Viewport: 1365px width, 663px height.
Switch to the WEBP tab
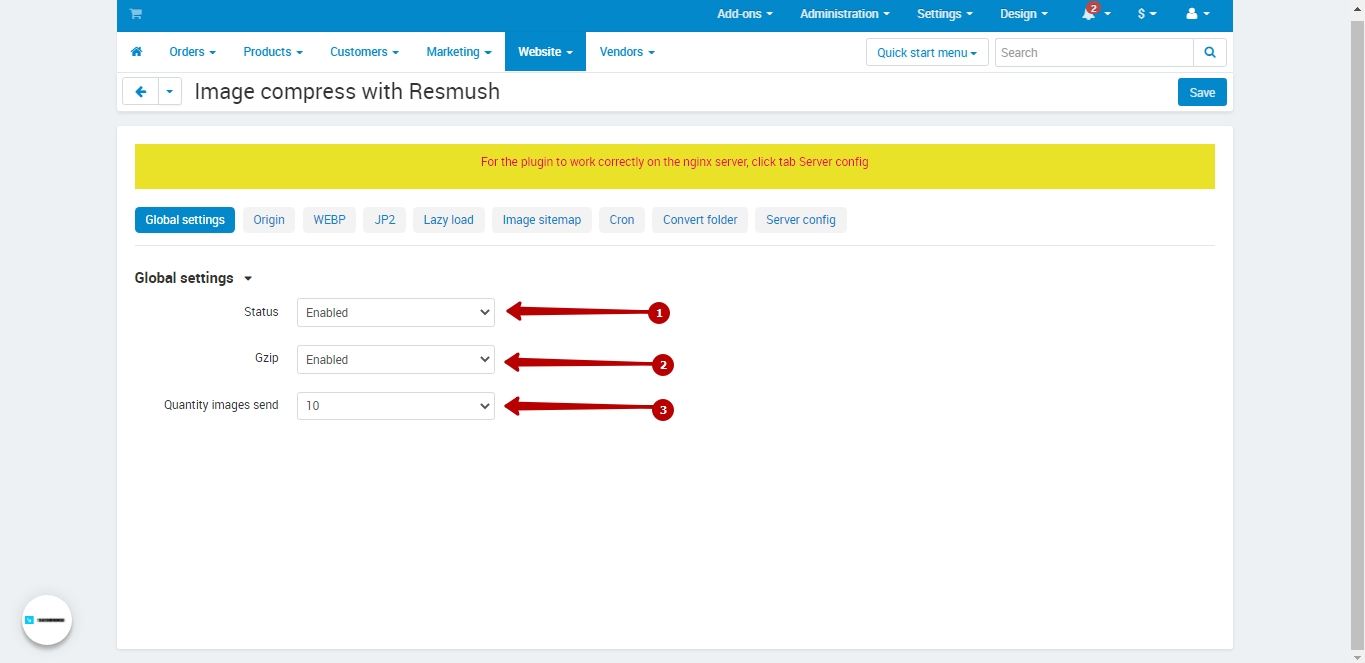click(x=329, y=220)
